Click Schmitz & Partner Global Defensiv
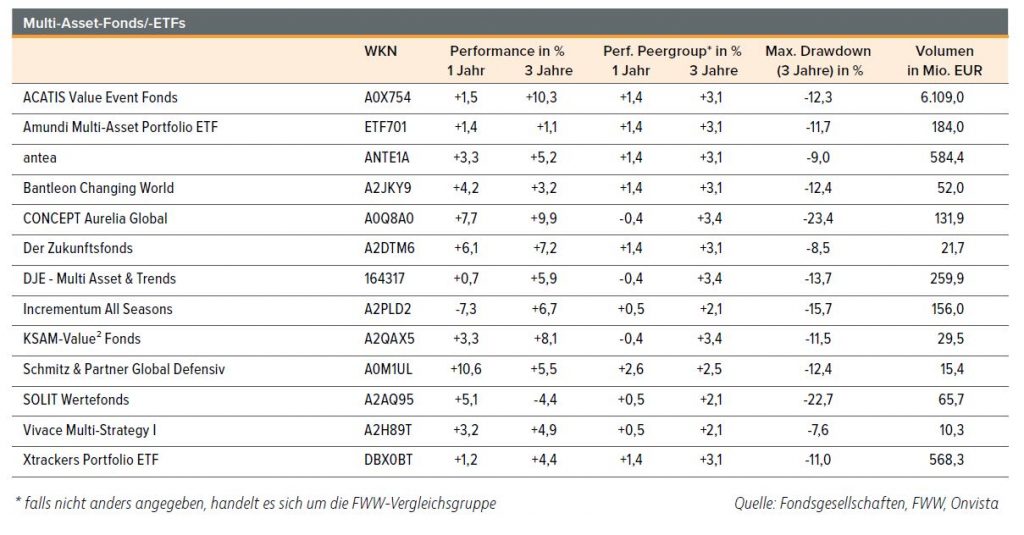Image resolution: width=1024 pixels, height=535 pixels. [x=123, y=369]
